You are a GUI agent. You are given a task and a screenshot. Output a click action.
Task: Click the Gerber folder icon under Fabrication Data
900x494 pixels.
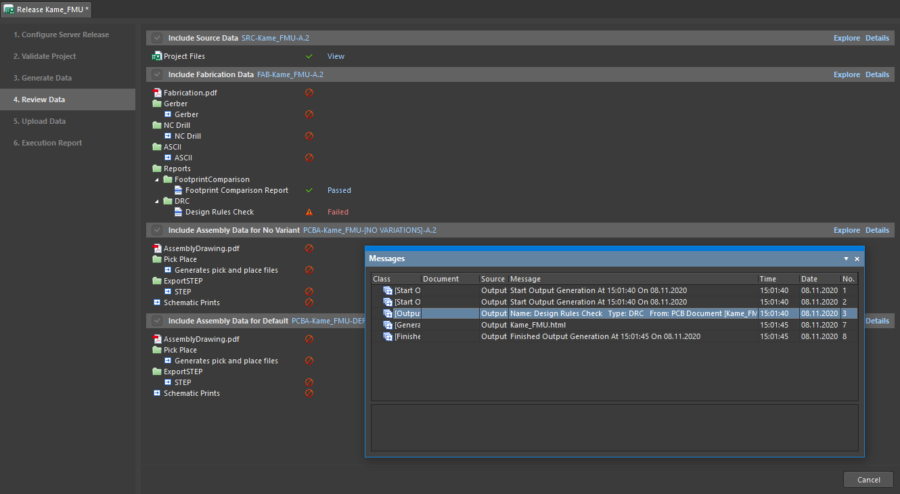156,103
